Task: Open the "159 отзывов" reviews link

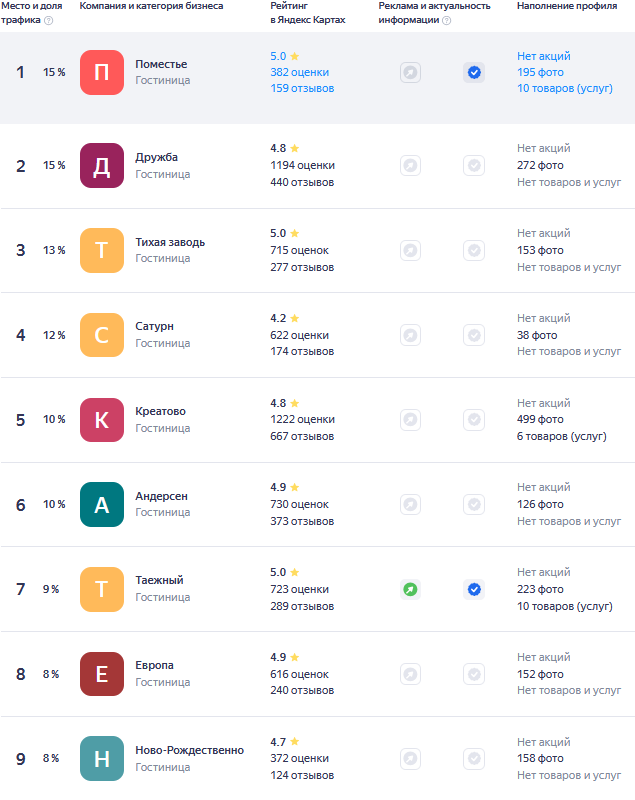Action: tap(302, 88)
